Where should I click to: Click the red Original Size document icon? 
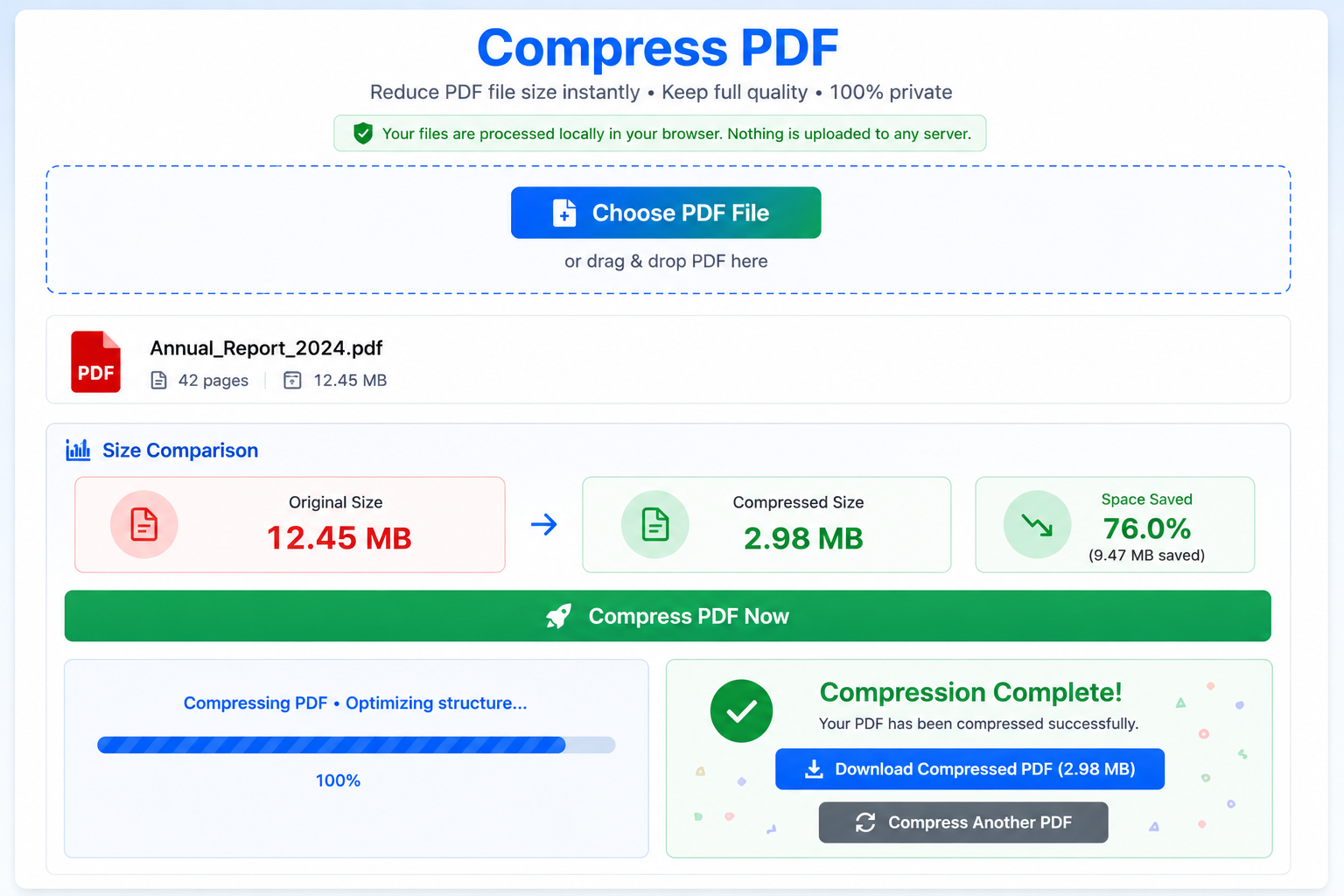144,524
